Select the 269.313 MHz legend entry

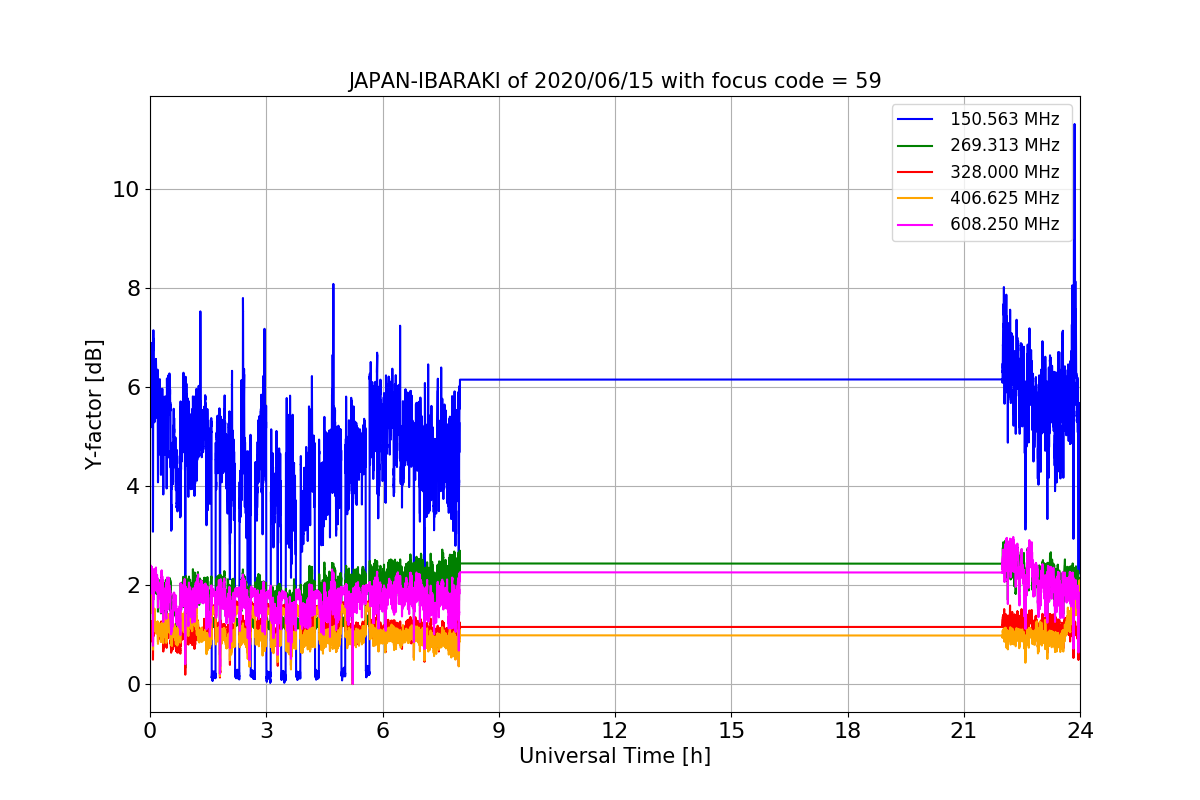click(x=981, y=146)
